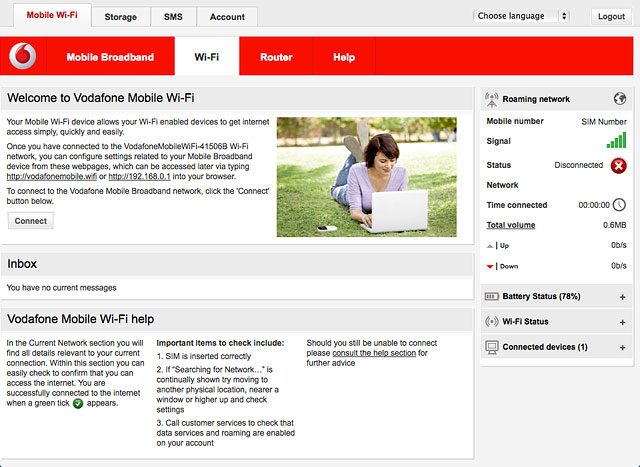This screenshot has height=467, width=640.
Task: Expand the Battery Status section with plus
Action: click(x=622, y=297)
